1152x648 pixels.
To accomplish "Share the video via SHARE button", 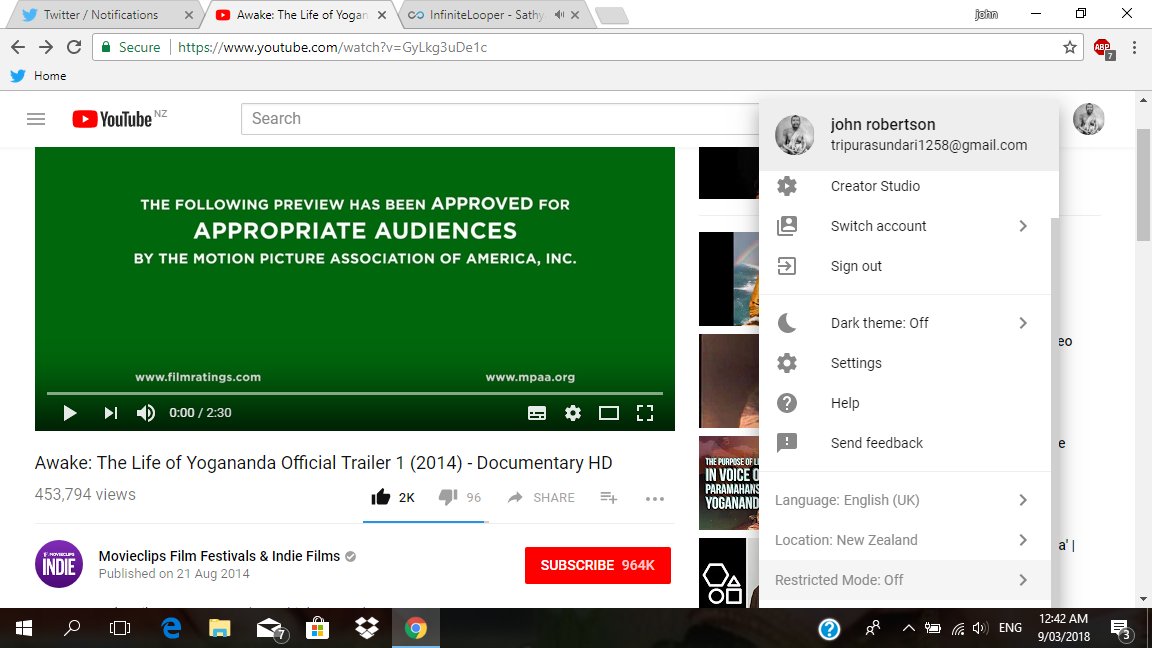I will (541, 497).
